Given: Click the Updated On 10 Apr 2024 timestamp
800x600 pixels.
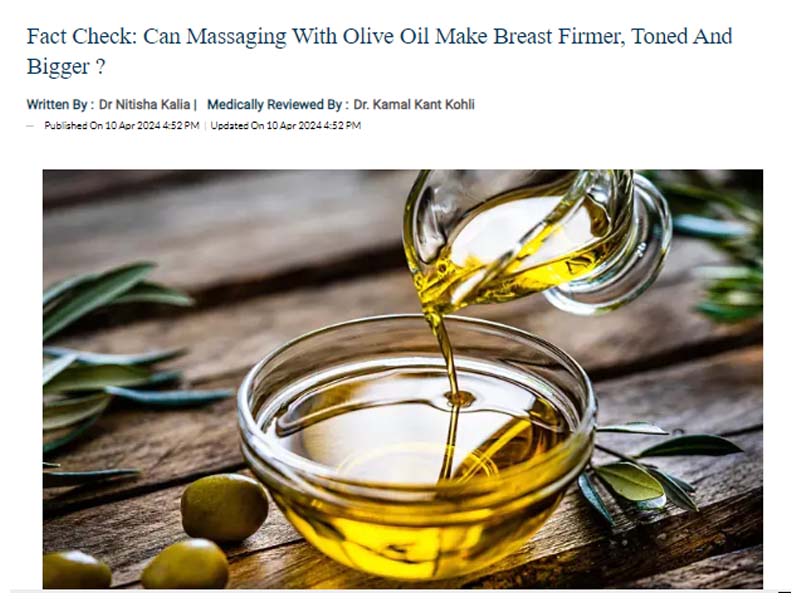Looking at the screenshot, I should point(286,126).
